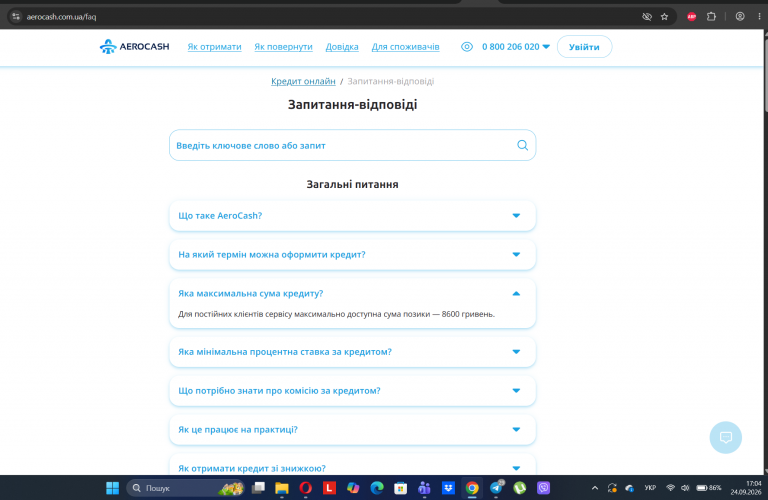
Task: Focus the keyword search input field
Action: coord(352,145)
